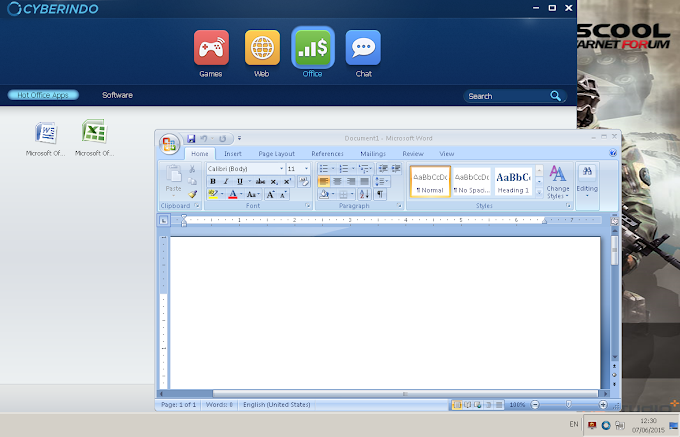Image resolution: width=680 pixels, height=437 pixels.
Task: Open the Software tab in Cyberindo
Action: 117,95
